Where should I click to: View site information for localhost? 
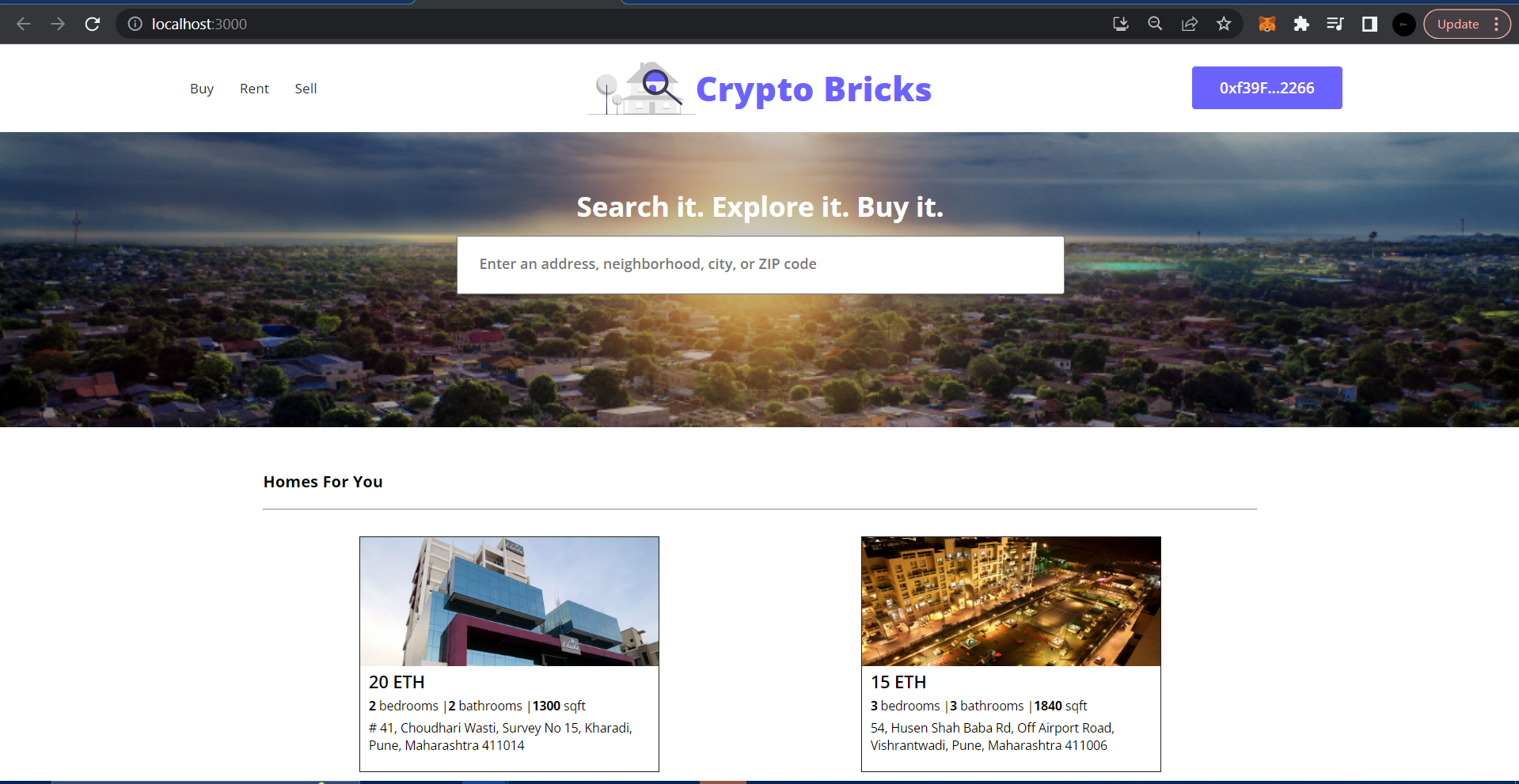[135, 24]
